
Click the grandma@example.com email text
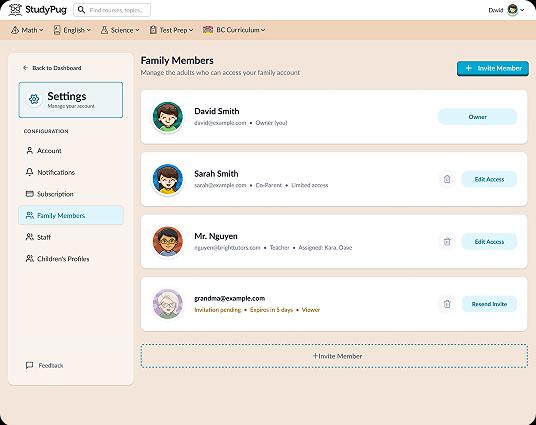click(230, 298)
